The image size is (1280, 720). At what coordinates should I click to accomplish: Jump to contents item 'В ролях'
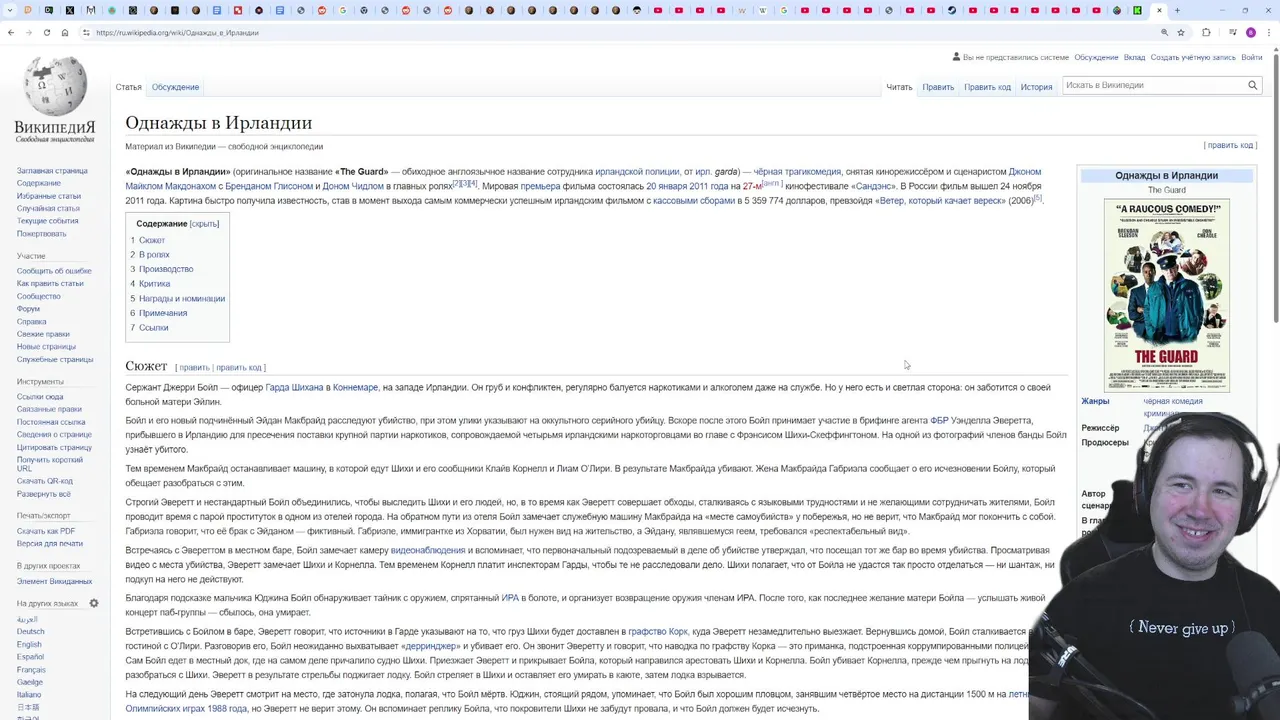click(x=154, y=255)
